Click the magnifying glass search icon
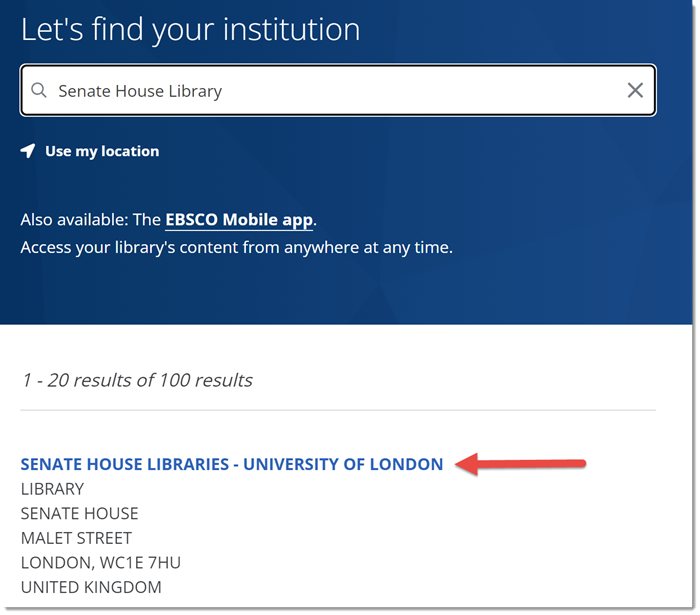 click(x=39, y=91)
